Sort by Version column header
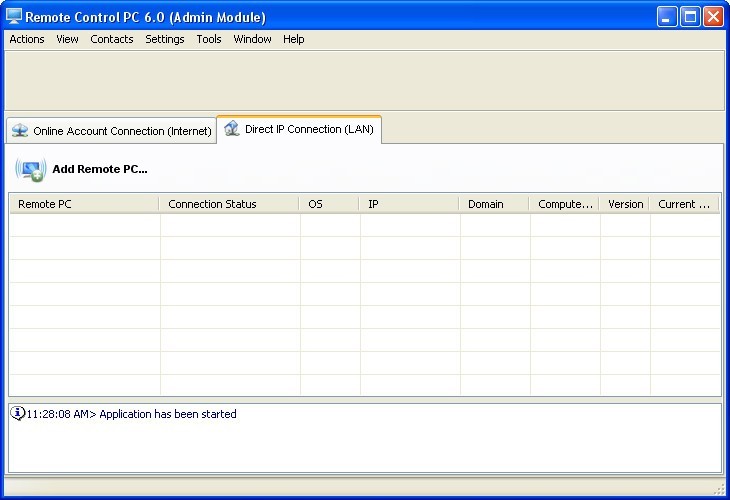 coord(624,204)
